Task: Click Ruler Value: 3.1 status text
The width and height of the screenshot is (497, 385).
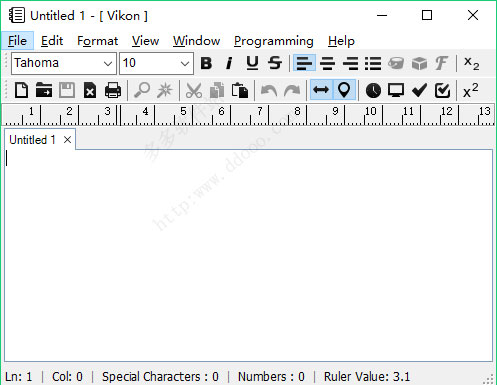Action: click(x=367, y=377)
